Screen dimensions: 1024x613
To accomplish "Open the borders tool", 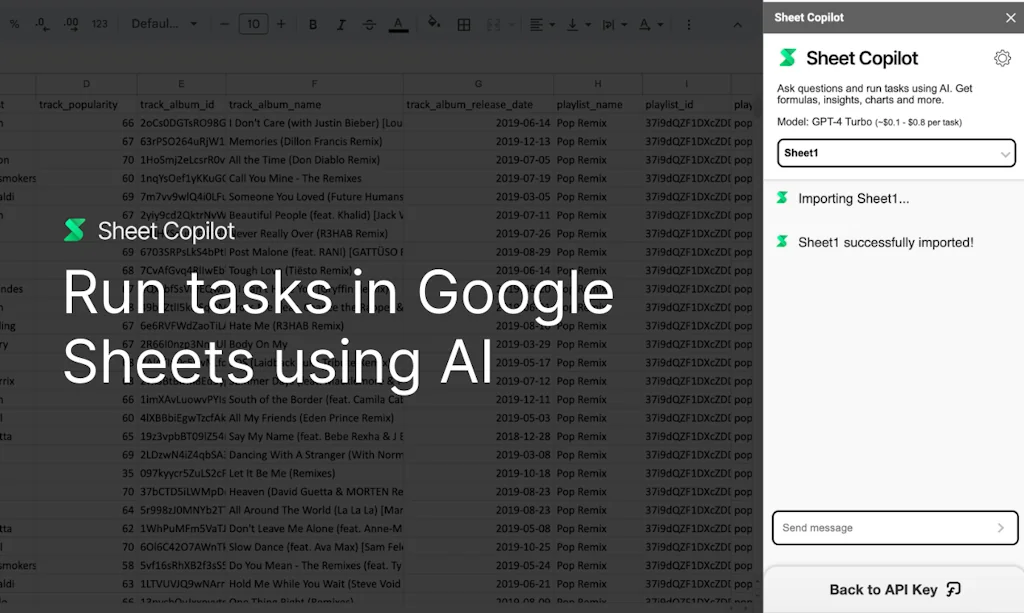I will tap(463, 24).
